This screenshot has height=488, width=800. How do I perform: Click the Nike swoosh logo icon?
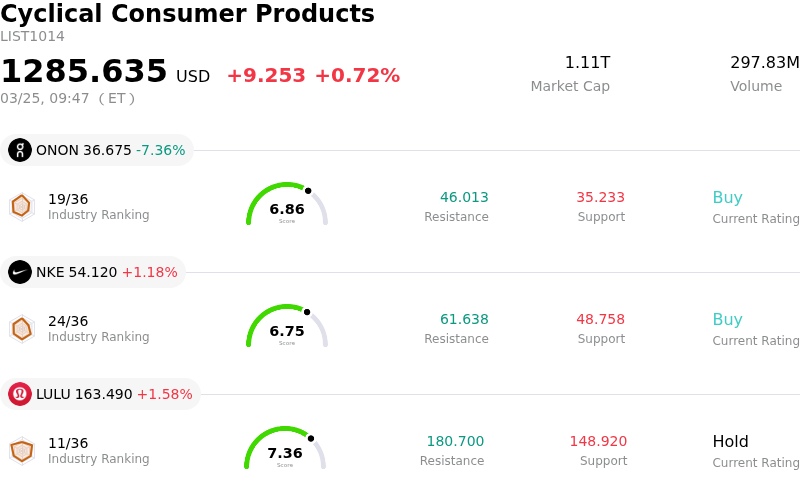click(x=20, y=272)
